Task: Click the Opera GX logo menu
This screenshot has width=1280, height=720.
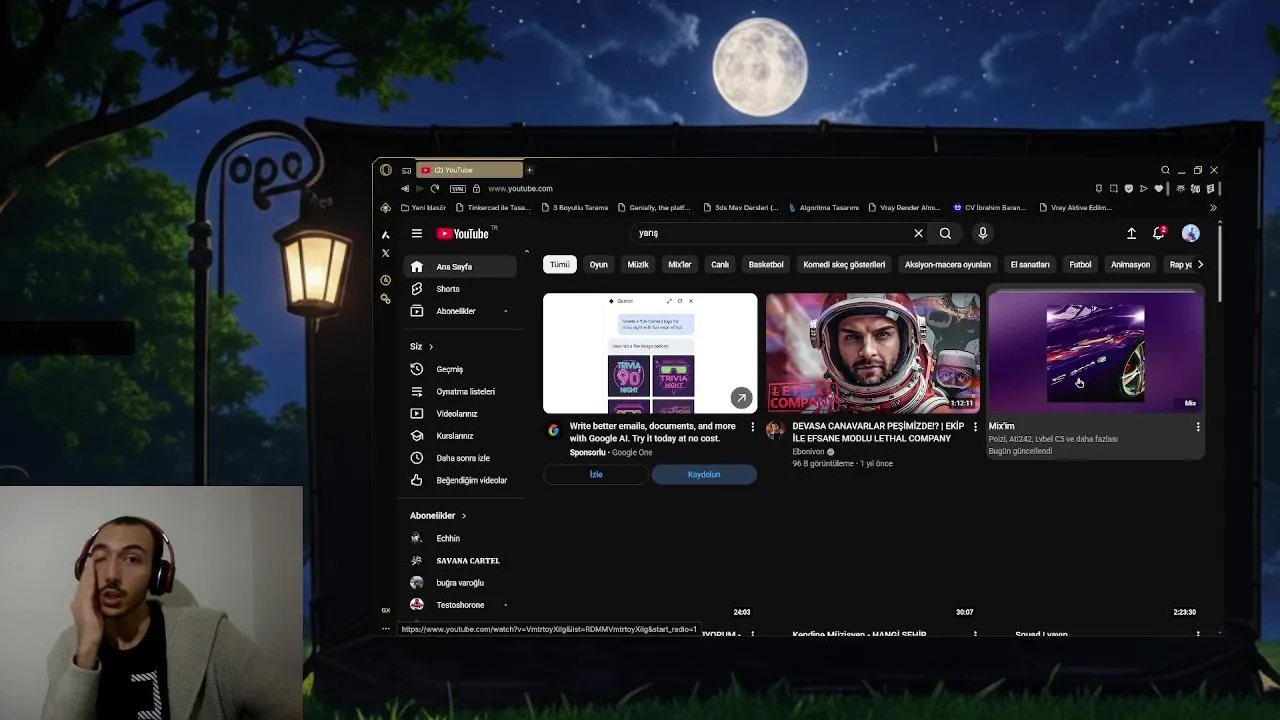Action: click(x=386, y=170)
